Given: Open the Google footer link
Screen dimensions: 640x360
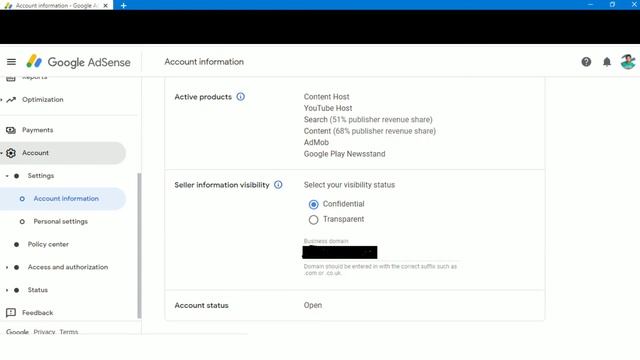Looking at the screenshot, I should pyautogui.click(x=17, y=332).
